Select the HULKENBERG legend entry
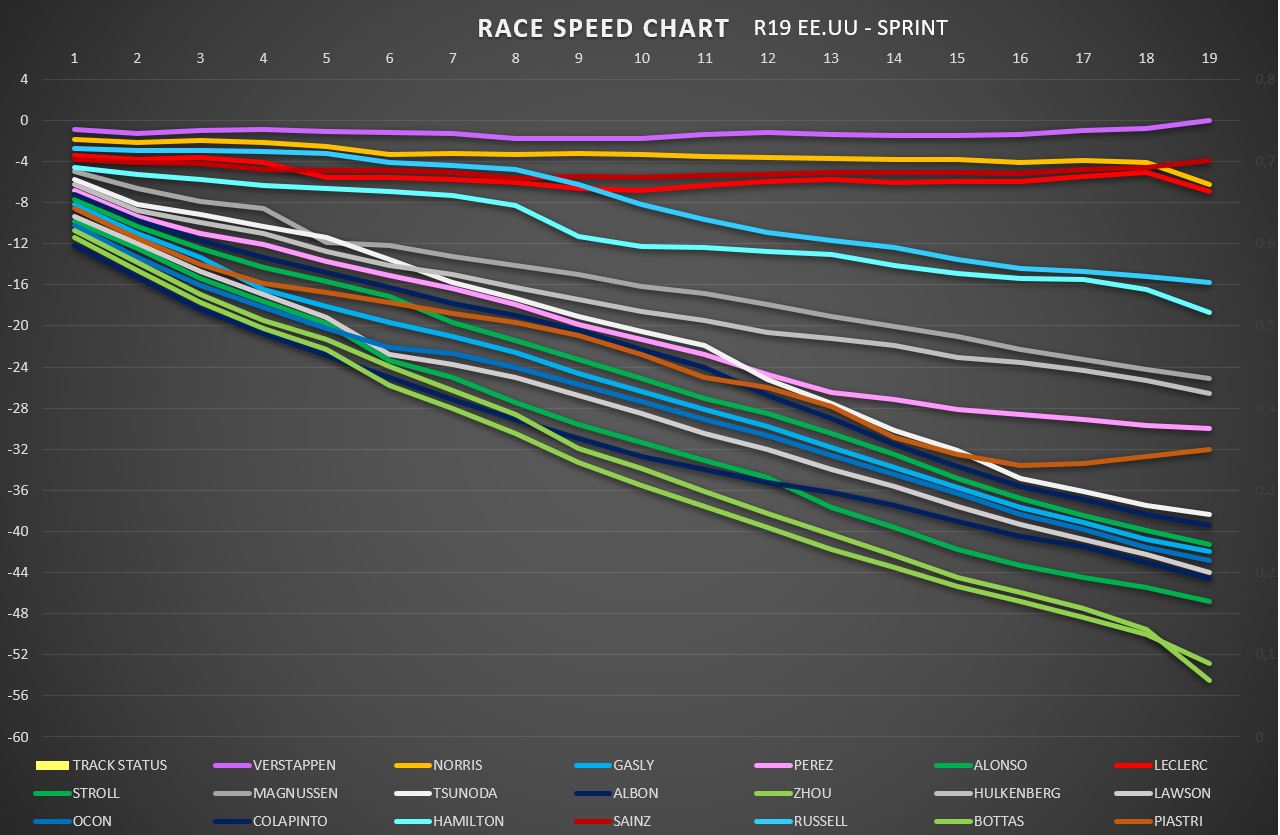Image resolution: width=1280 pixels, height=835 pixels. [997, 793]
